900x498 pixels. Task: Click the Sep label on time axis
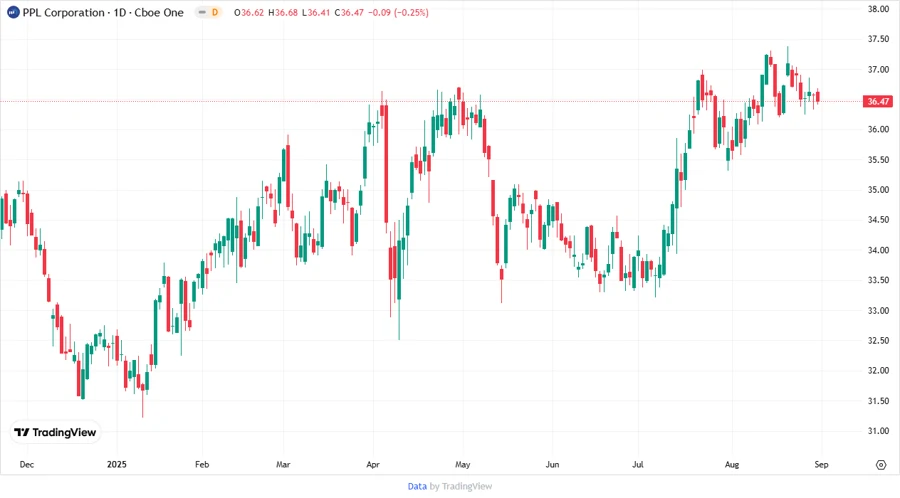[x=821, y=465]
